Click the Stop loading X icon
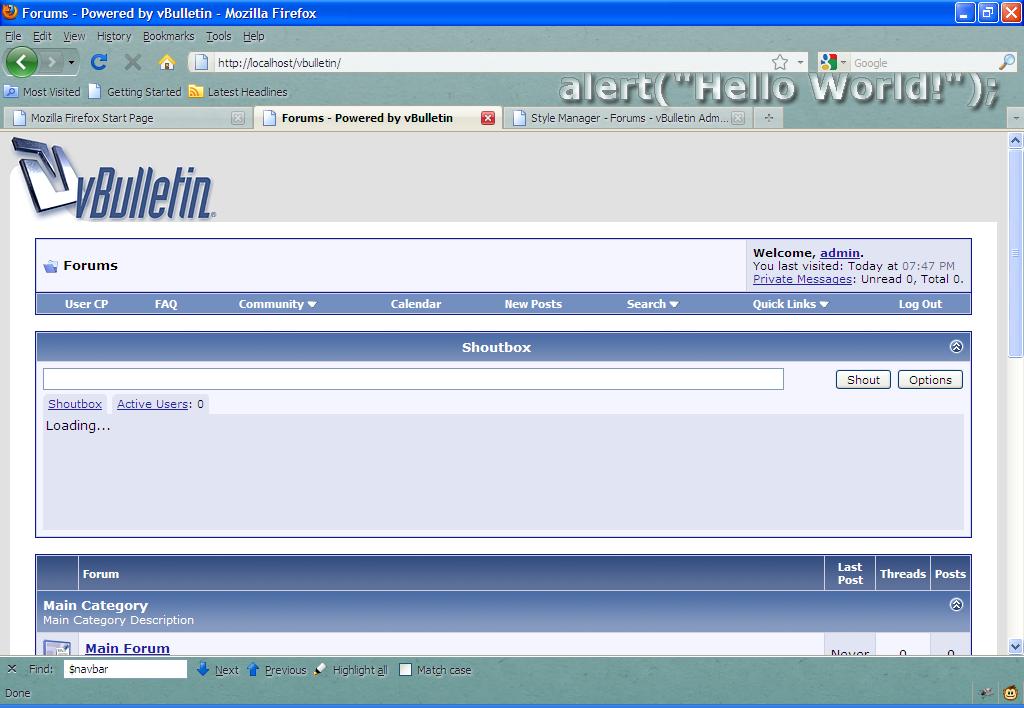1024x708 pixels. [x=133, y=62]
